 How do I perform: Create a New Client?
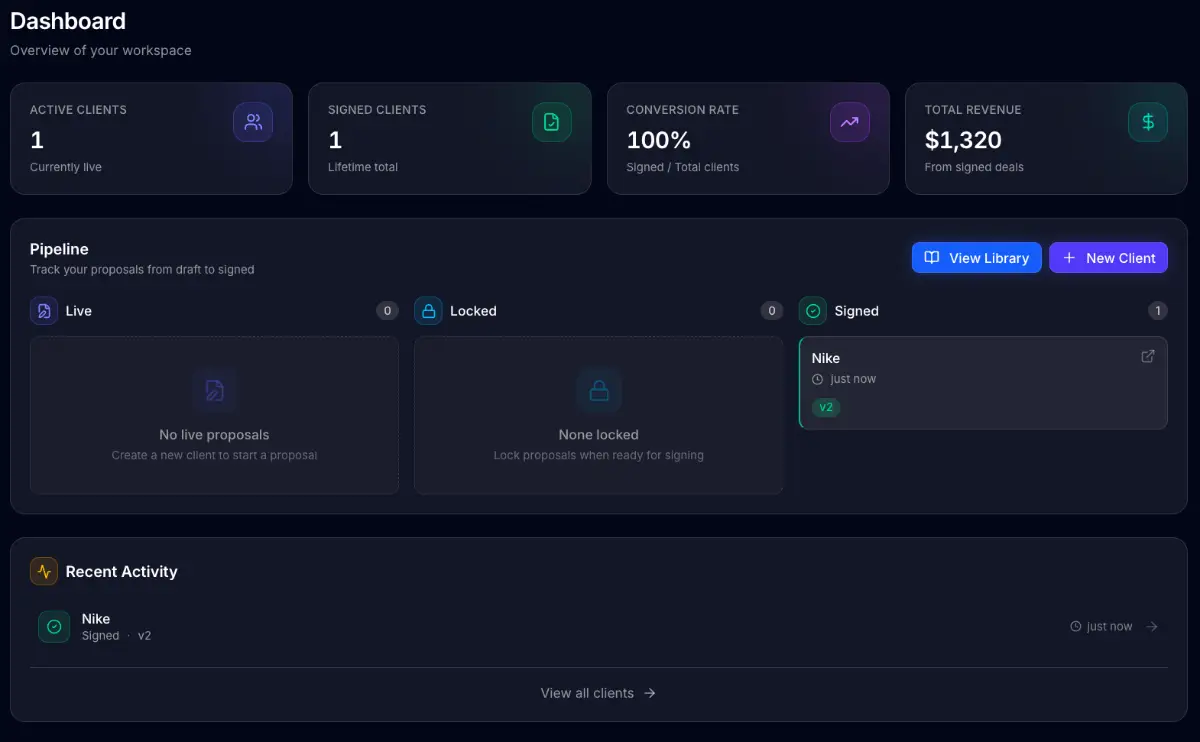(x=1108, y=258)
